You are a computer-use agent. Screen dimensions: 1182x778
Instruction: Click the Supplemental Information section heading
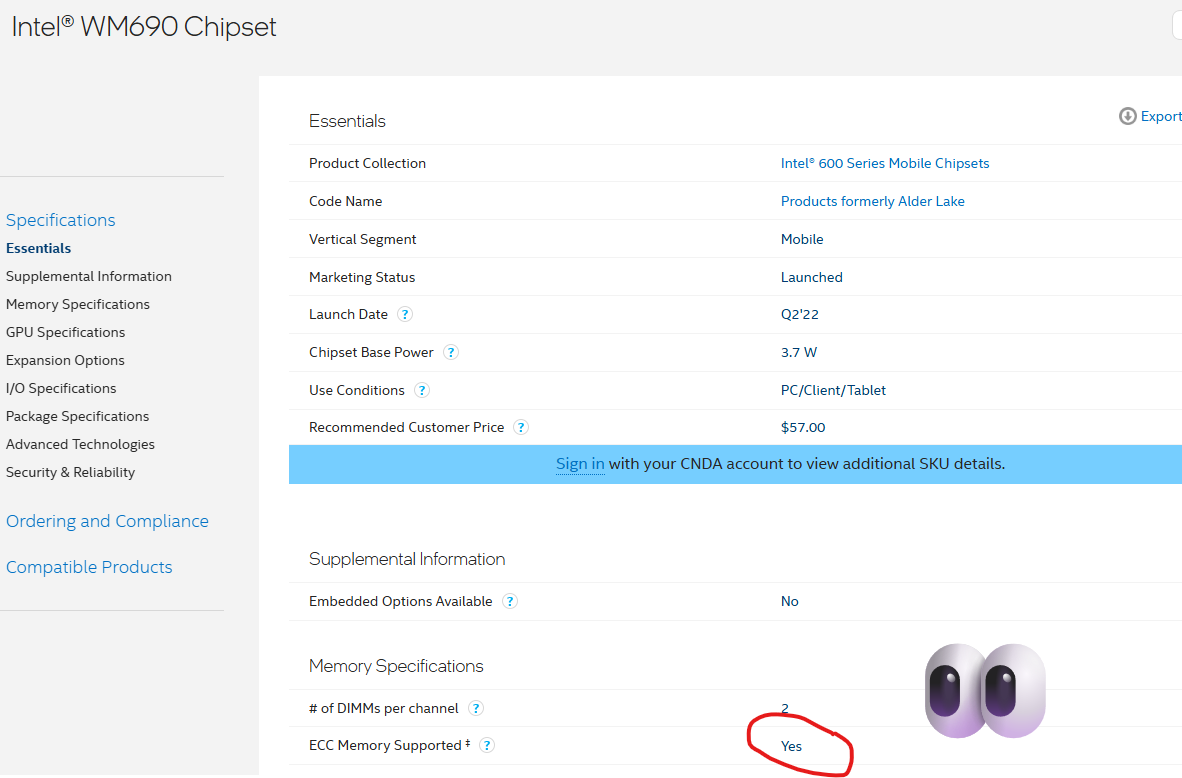pos(406,559)
